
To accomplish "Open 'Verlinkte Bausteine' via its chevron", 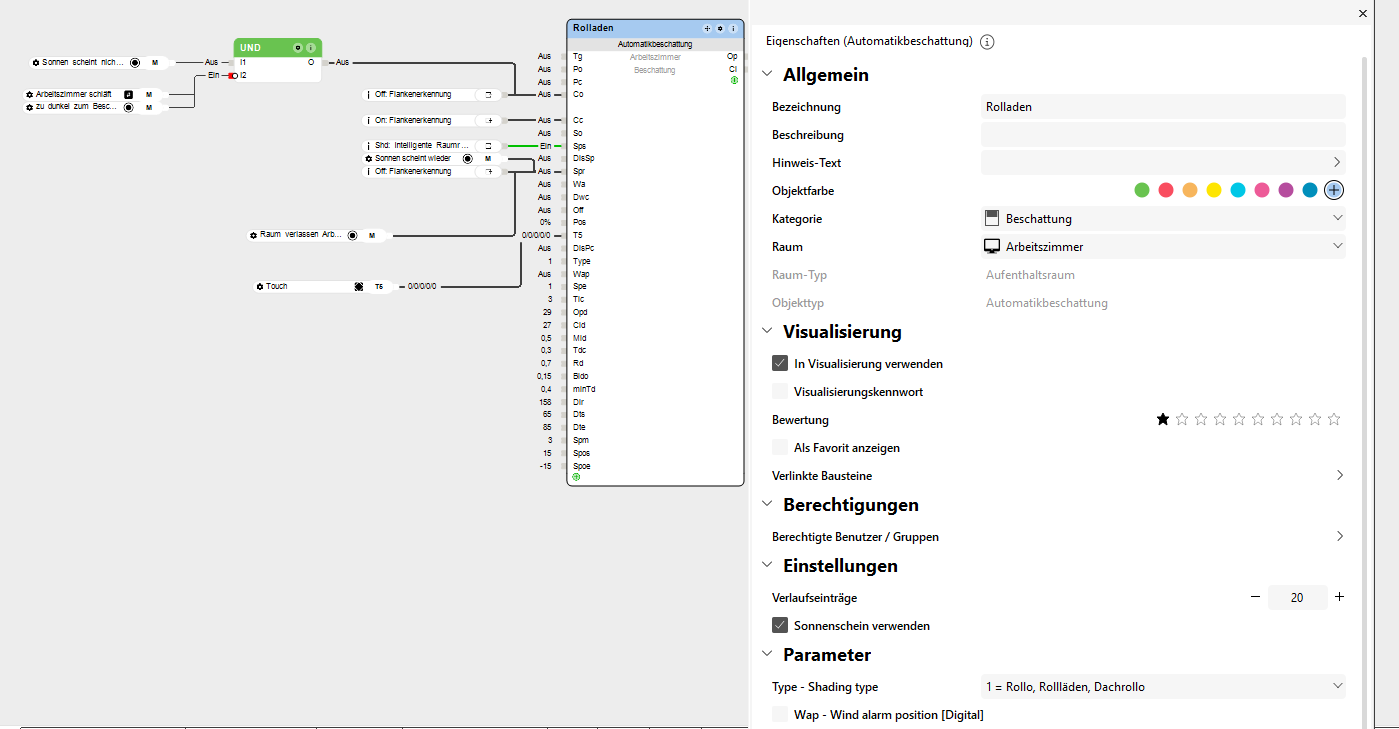I will [1340, 475].
